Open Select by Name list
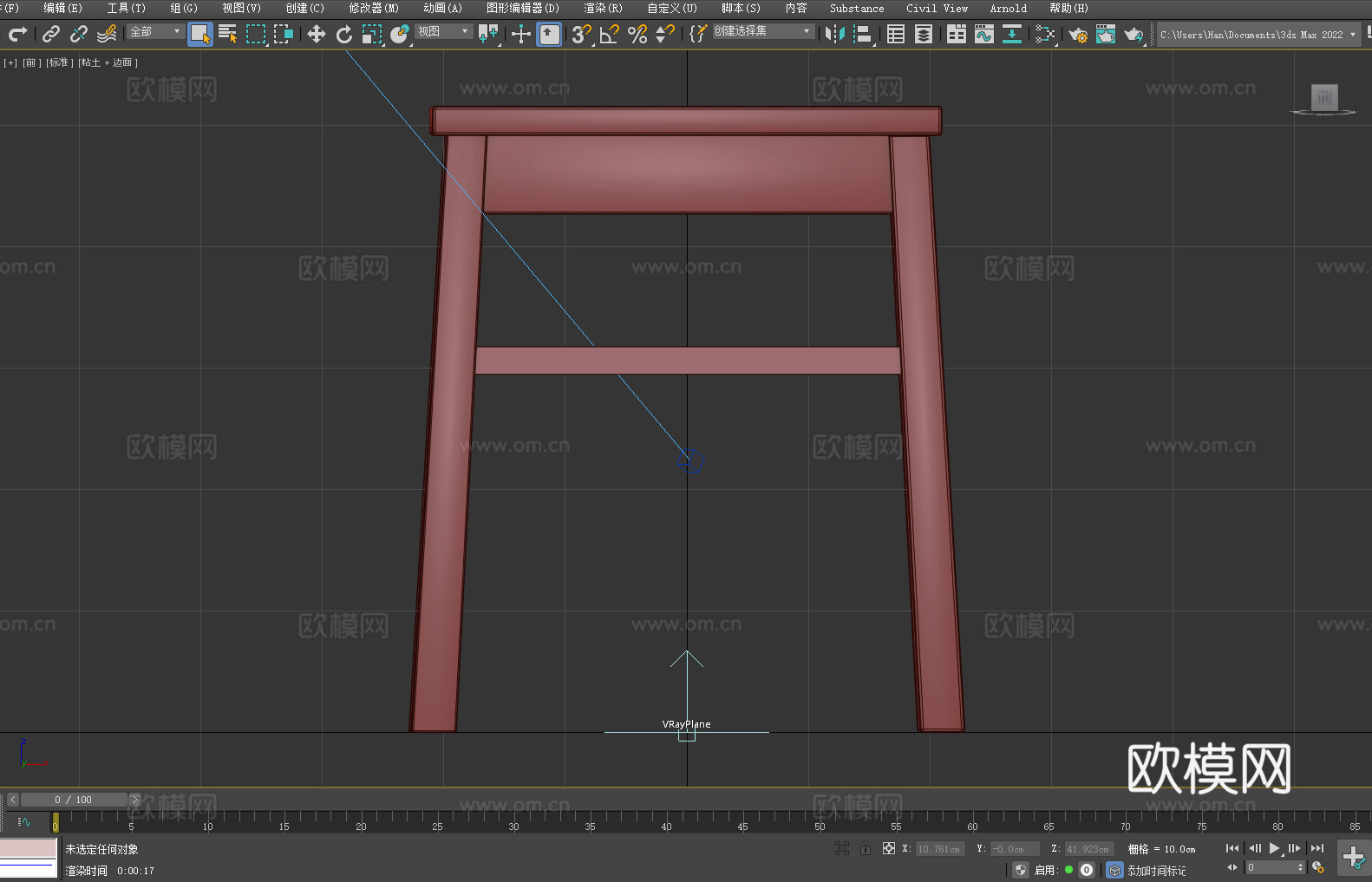1372x882 pixels. (x=228, y=34)
